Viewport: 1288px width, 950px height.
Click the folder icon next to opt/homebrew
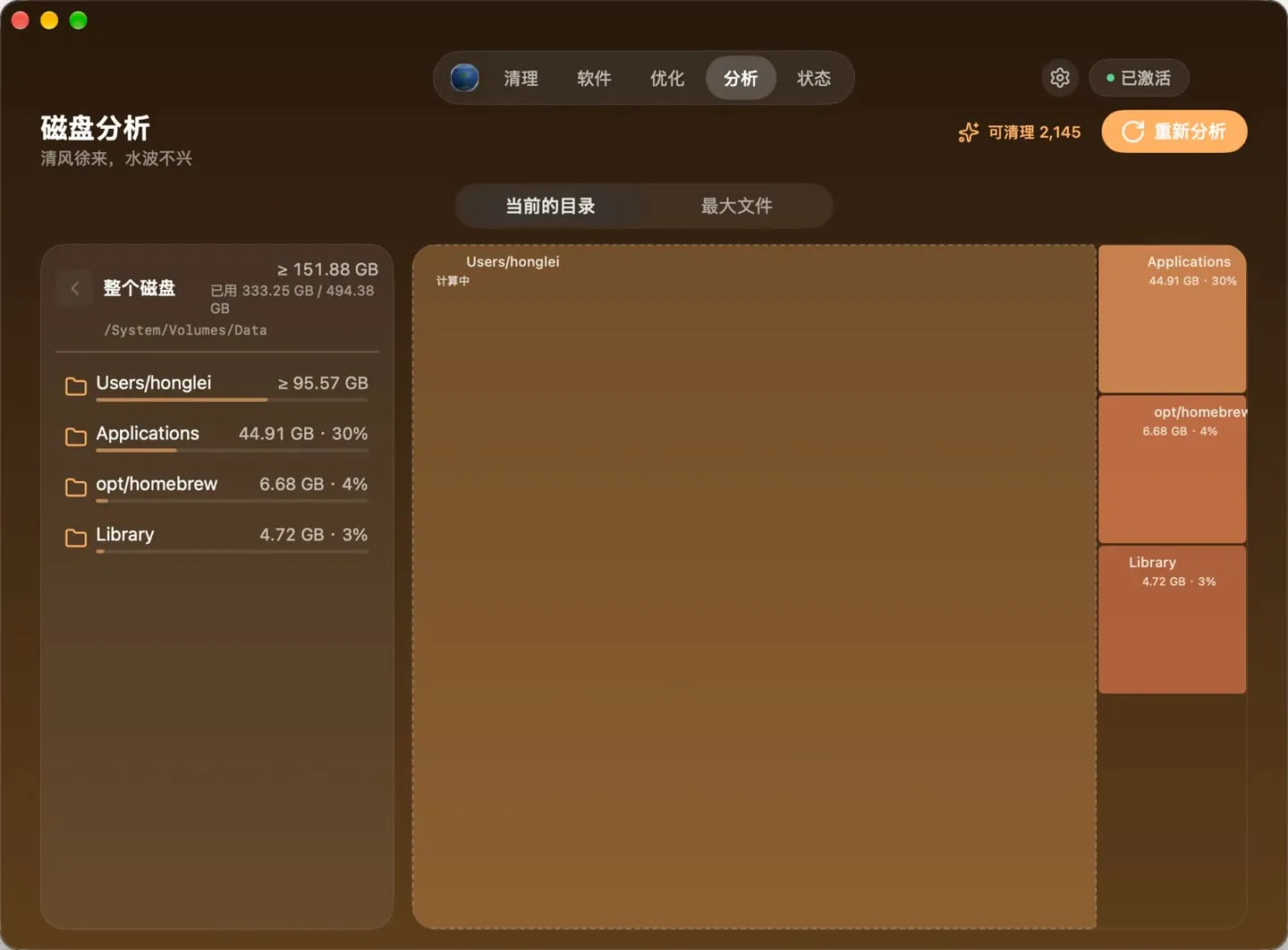76,487
